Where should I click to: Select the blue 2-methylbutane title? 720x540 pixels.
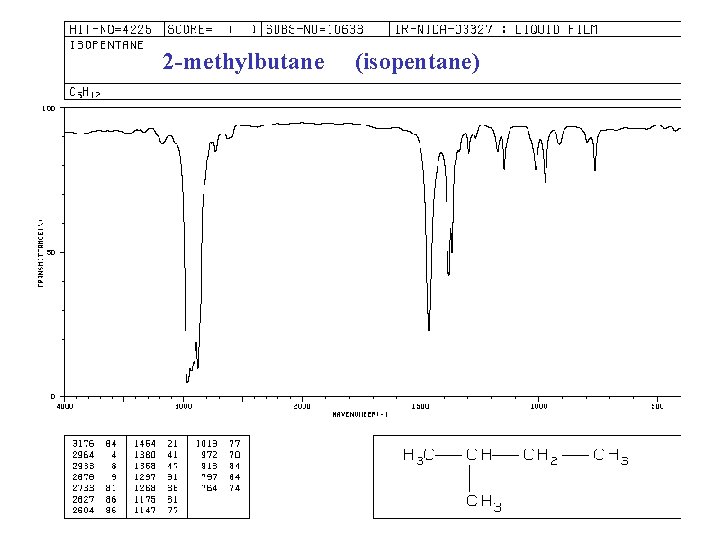click(243, 62)
